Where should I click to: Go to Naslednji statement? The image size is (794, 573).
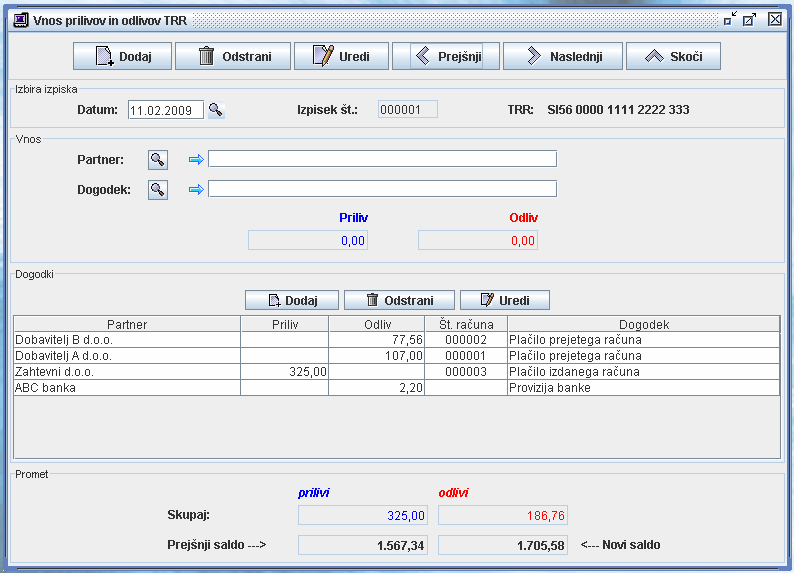pyautogui.click(x=562, y=56)
